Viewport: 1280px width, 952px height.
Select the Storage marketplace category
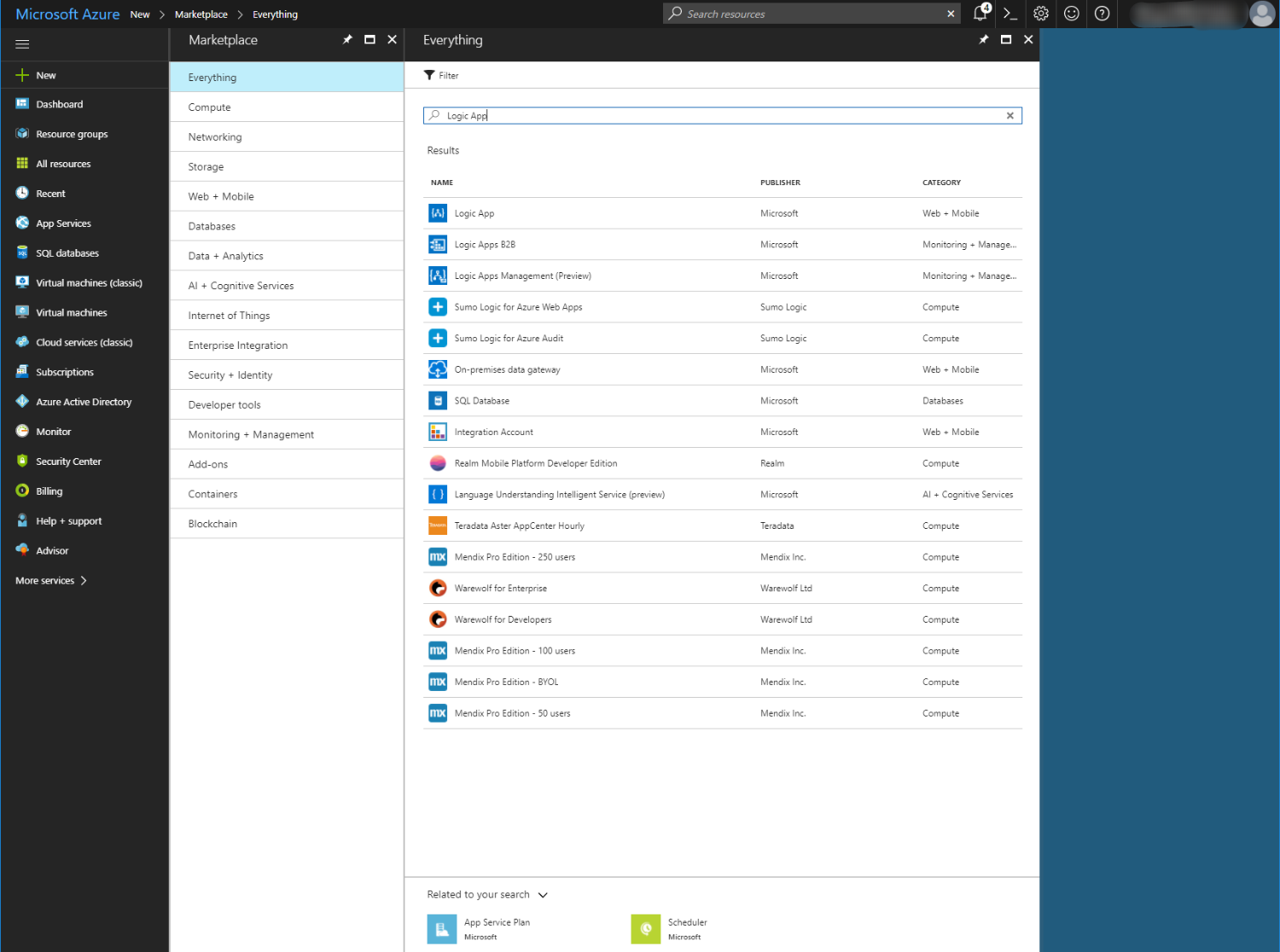click(287, 167)
